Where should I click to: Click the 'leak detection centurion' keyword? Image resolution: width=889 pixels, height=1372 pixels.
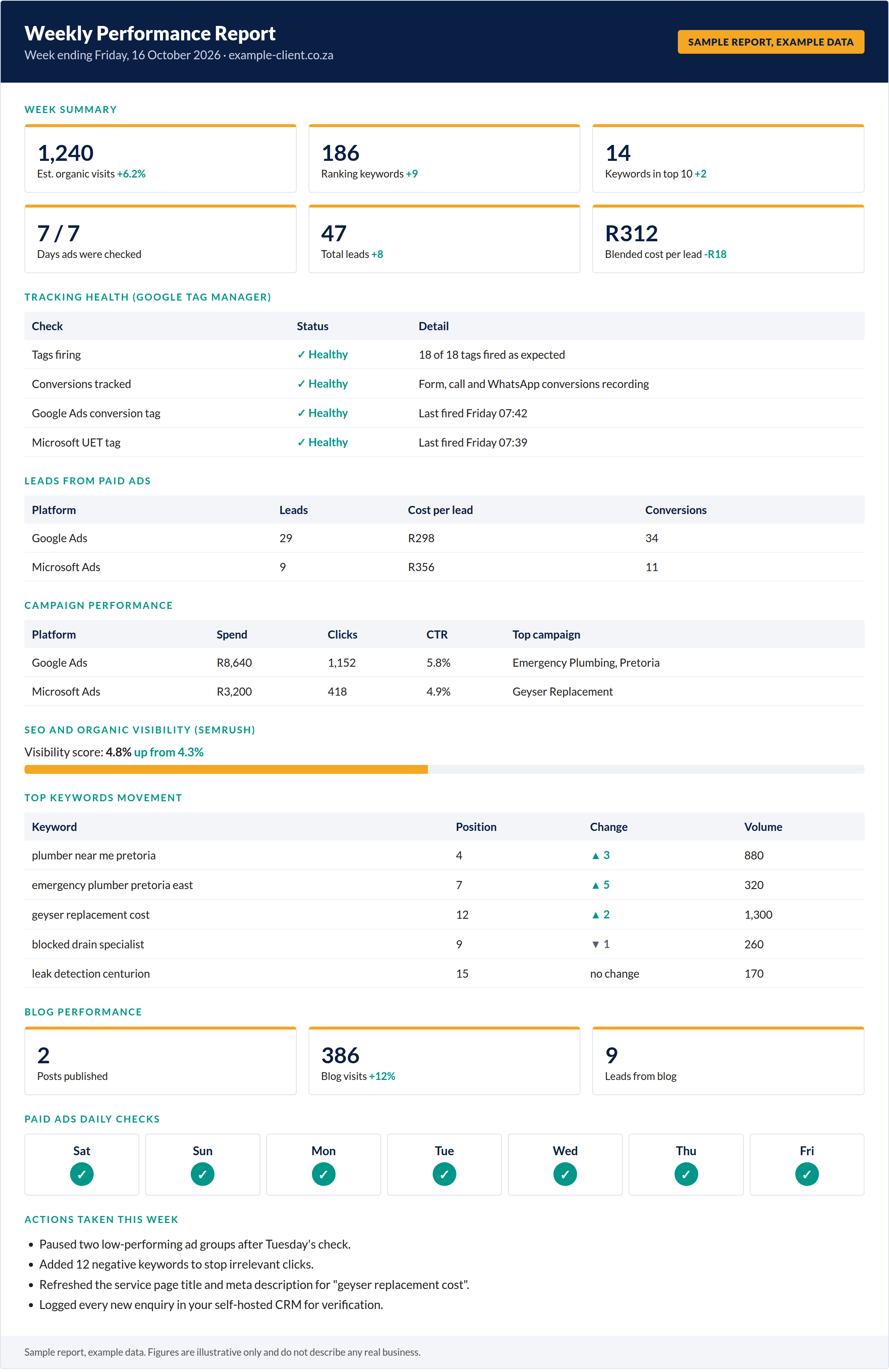point(90,974)
